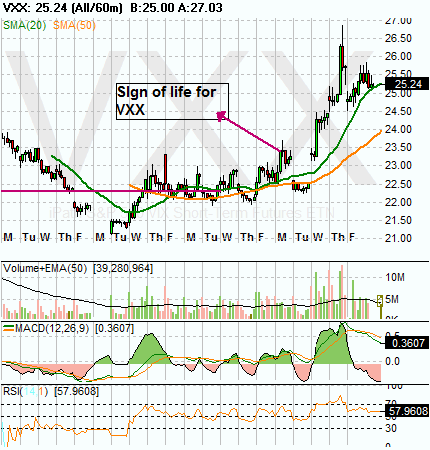Click the 0.0 MACD axis label
Image resolution: width=430 pixels, height=450 pixels.
[x=392, y=361]
